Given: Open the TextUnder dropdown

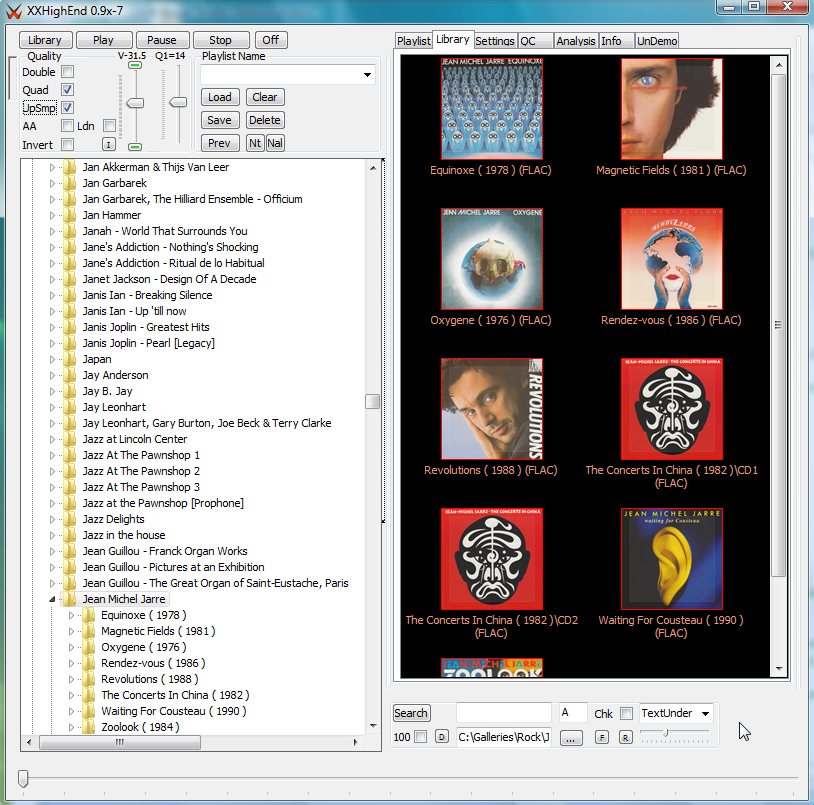Looking at the screenshot, I should click(x=706, y=713).
